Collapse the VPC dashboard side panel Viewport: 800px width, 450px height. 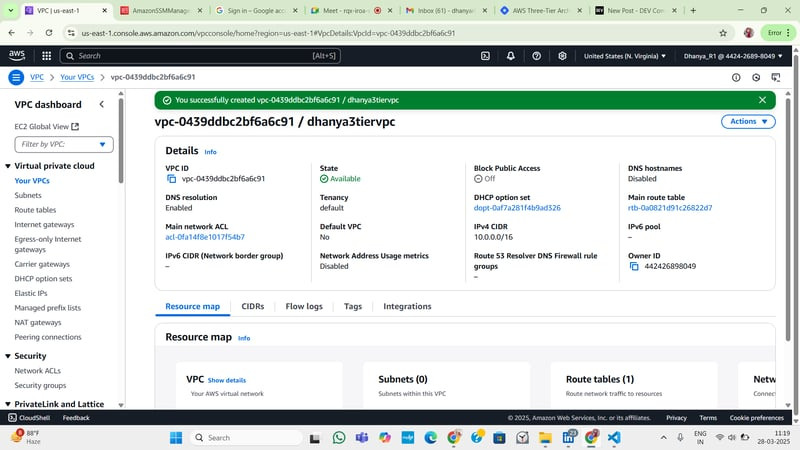pyautogui.click(x=102, y=105)
